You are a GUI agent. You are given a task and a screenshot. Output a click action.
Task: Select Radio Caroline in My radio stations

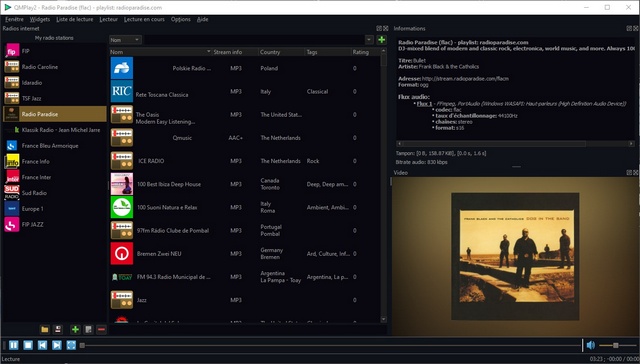[x=55, y=67]
